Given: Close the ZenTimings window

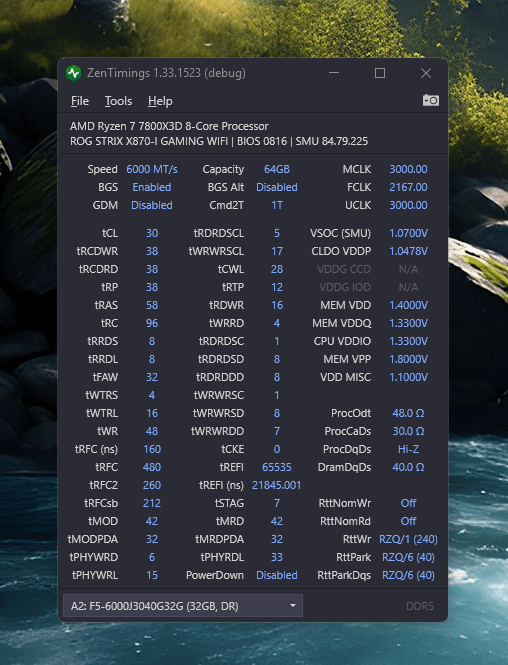Looking at the screenshot, I should pyautogui.click(x=426, y=73).
